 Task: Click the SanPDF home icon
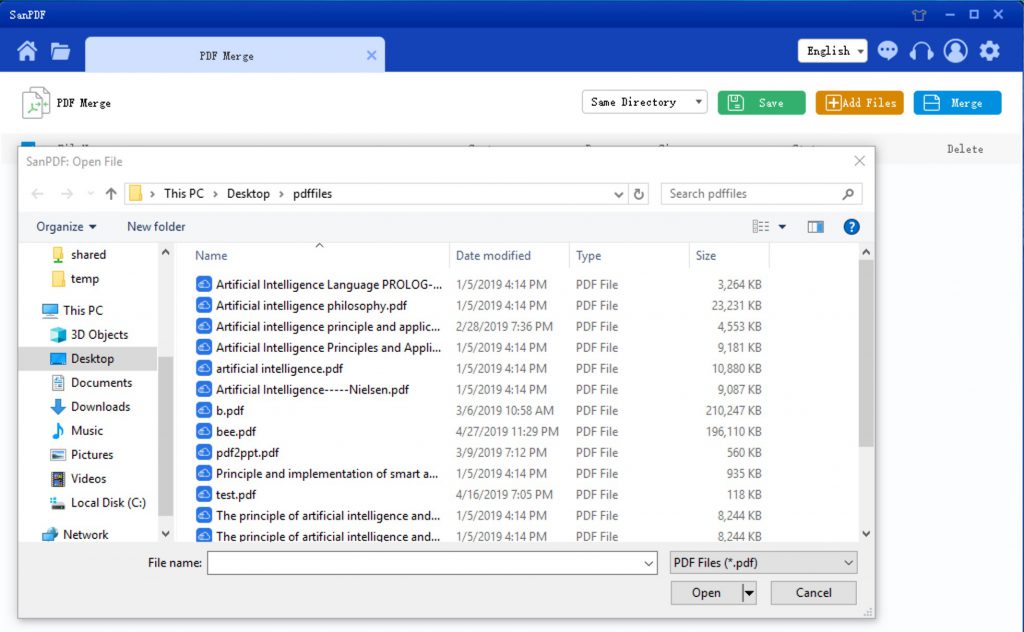27,51
